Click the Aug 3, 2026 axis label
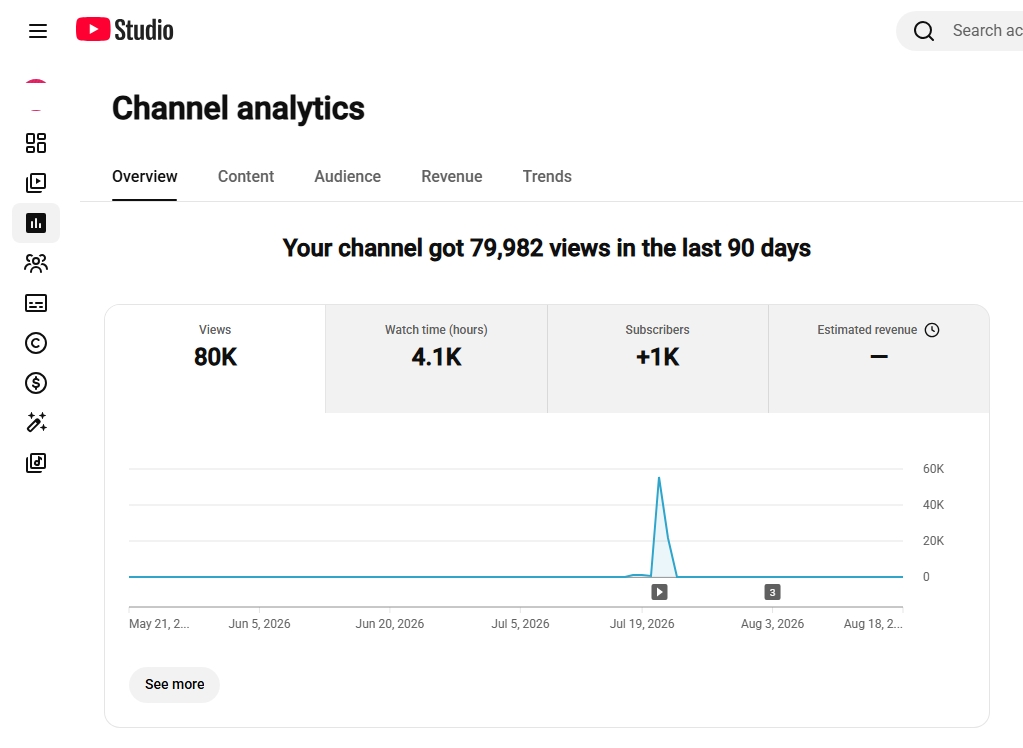This screenshot has width=1023, height=748. pyautogui.click(x=772, y=624)
